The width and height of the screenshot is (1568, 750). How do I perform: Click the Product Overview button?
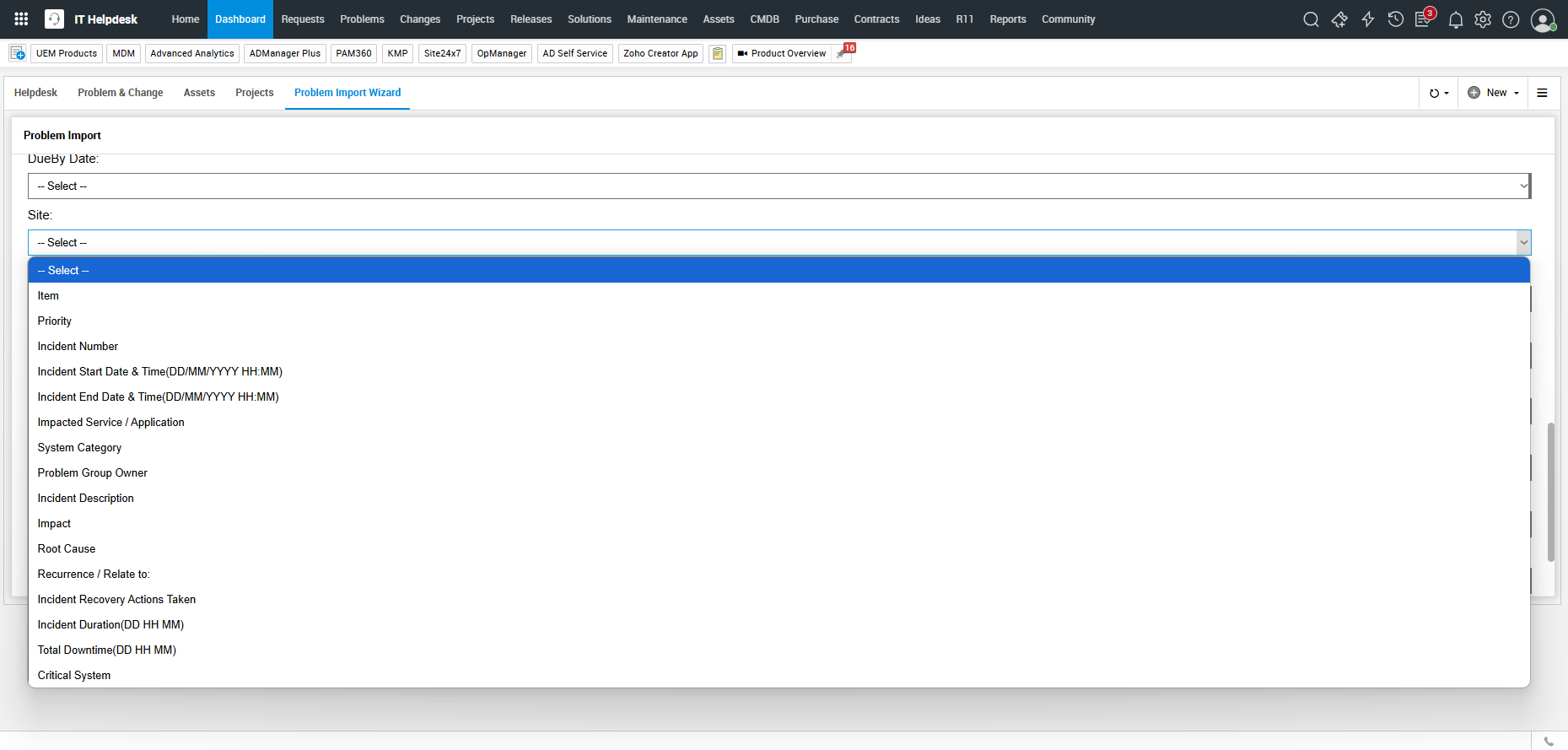(782, 53)
